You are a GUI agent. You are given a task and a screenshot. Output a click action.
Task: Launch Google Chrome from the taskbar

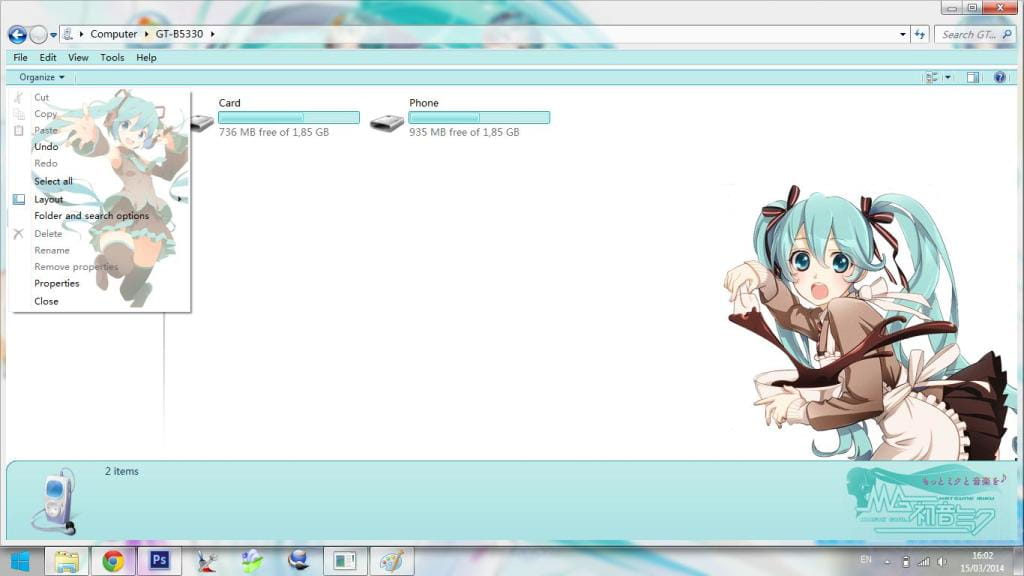pyautogui.click(x=113, y=561)
